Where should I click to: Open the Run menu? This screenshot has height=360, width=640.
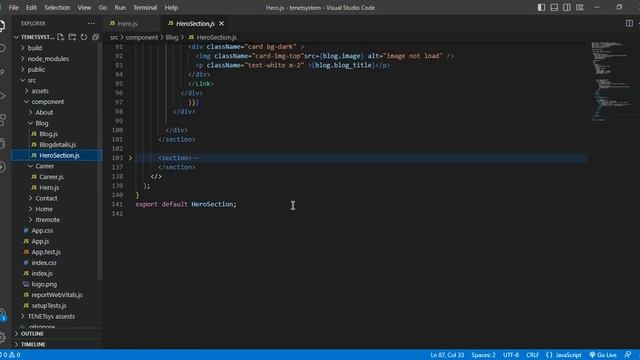[120, 7]
